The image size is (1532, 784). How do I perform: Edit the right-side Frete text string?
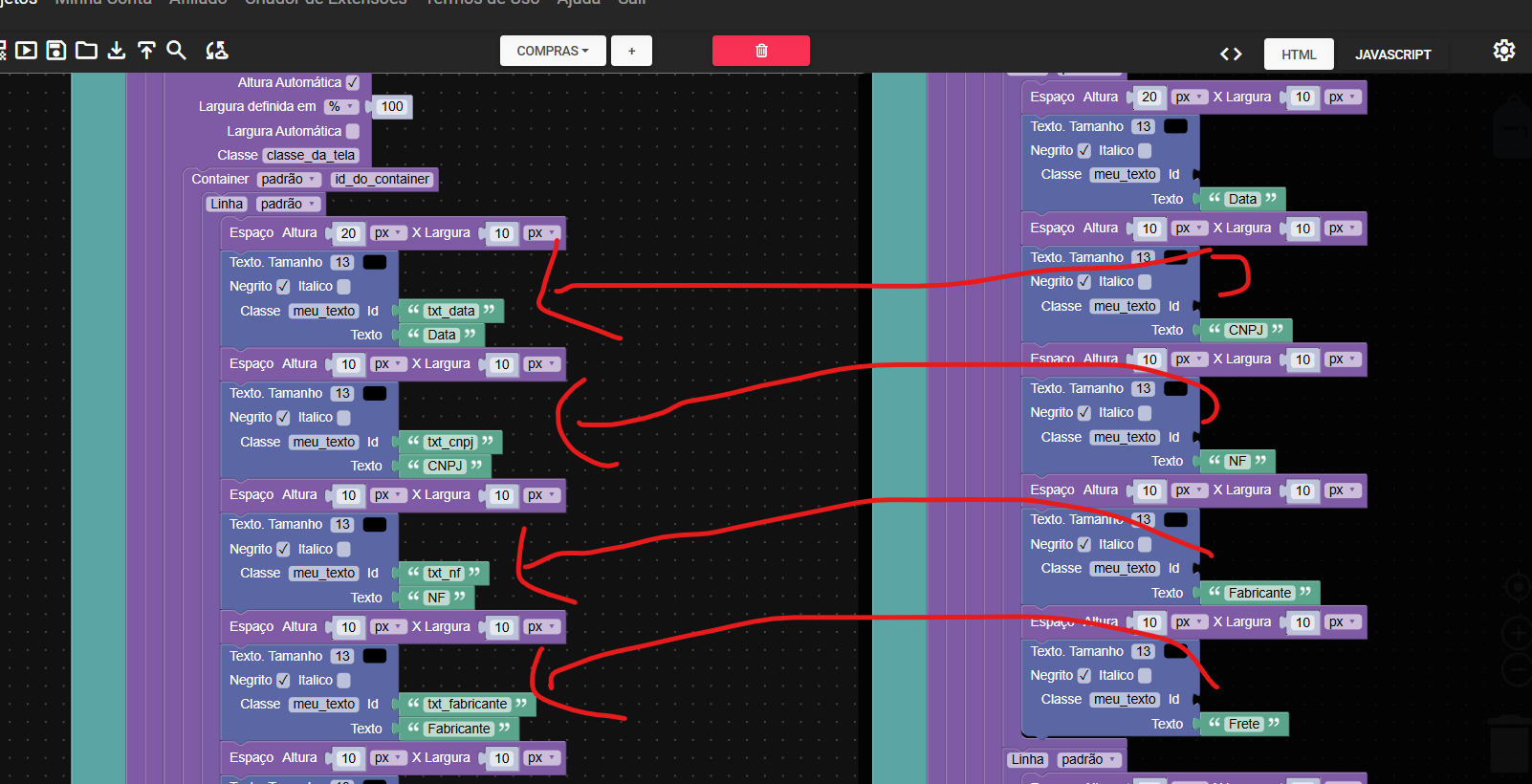[1244, 724]
